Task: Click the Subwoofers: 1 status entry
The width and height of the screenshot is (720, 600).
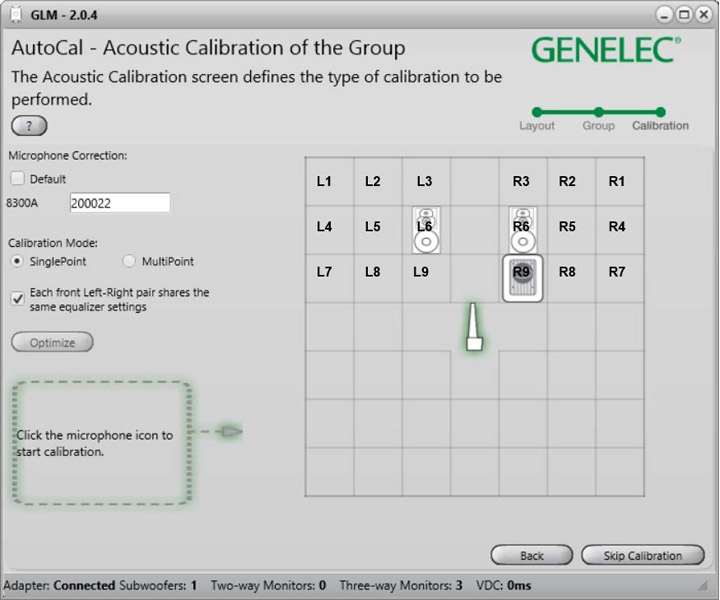Action: click(158, 585)
